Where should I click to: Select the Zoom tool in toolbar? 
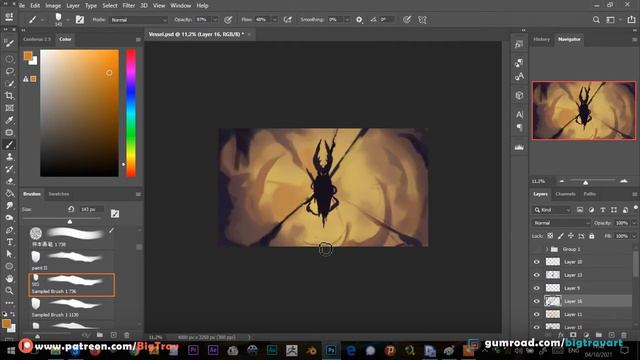[x=9, y=291]
